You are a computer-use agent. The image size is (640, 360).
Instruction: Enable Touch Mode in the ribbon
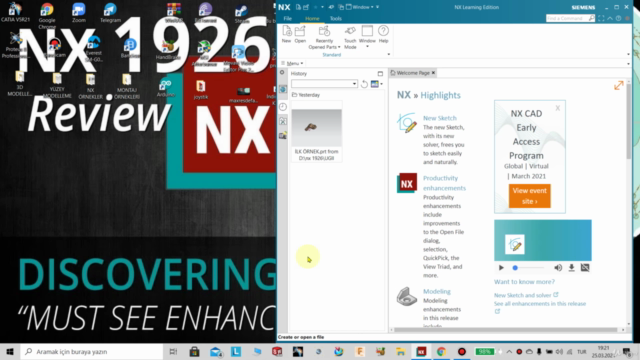350,38
